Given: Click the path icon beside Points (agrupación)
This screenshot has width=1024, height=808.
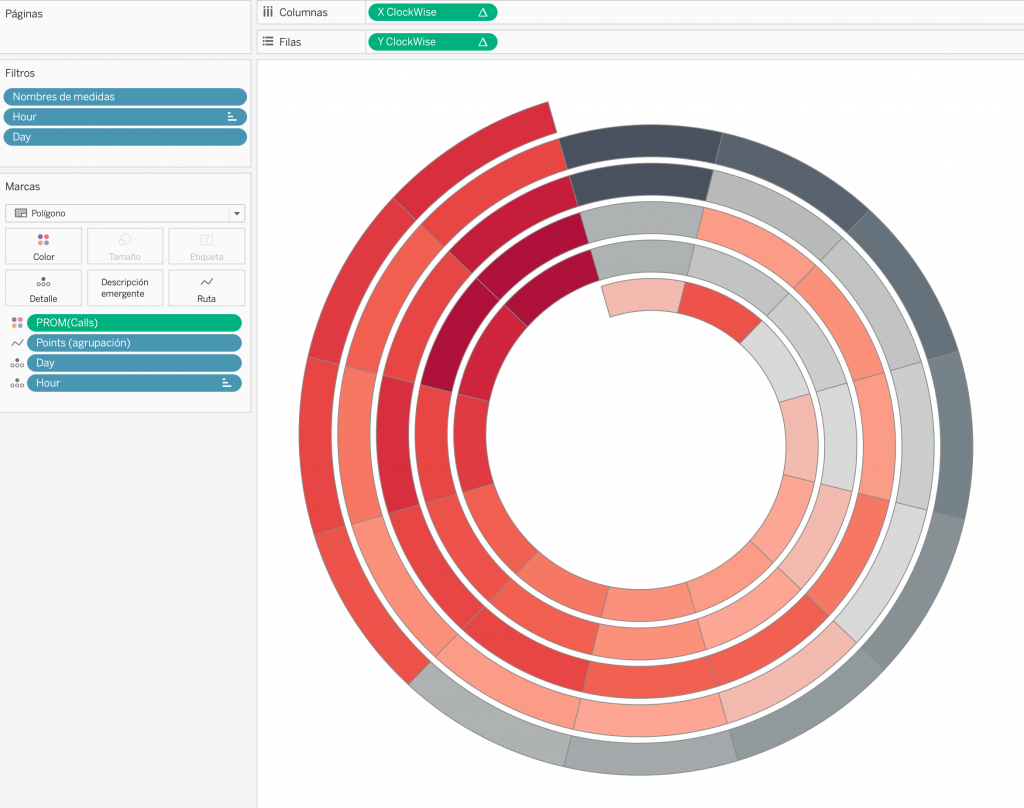Looking at the screenshot, I should pos(17,343).
